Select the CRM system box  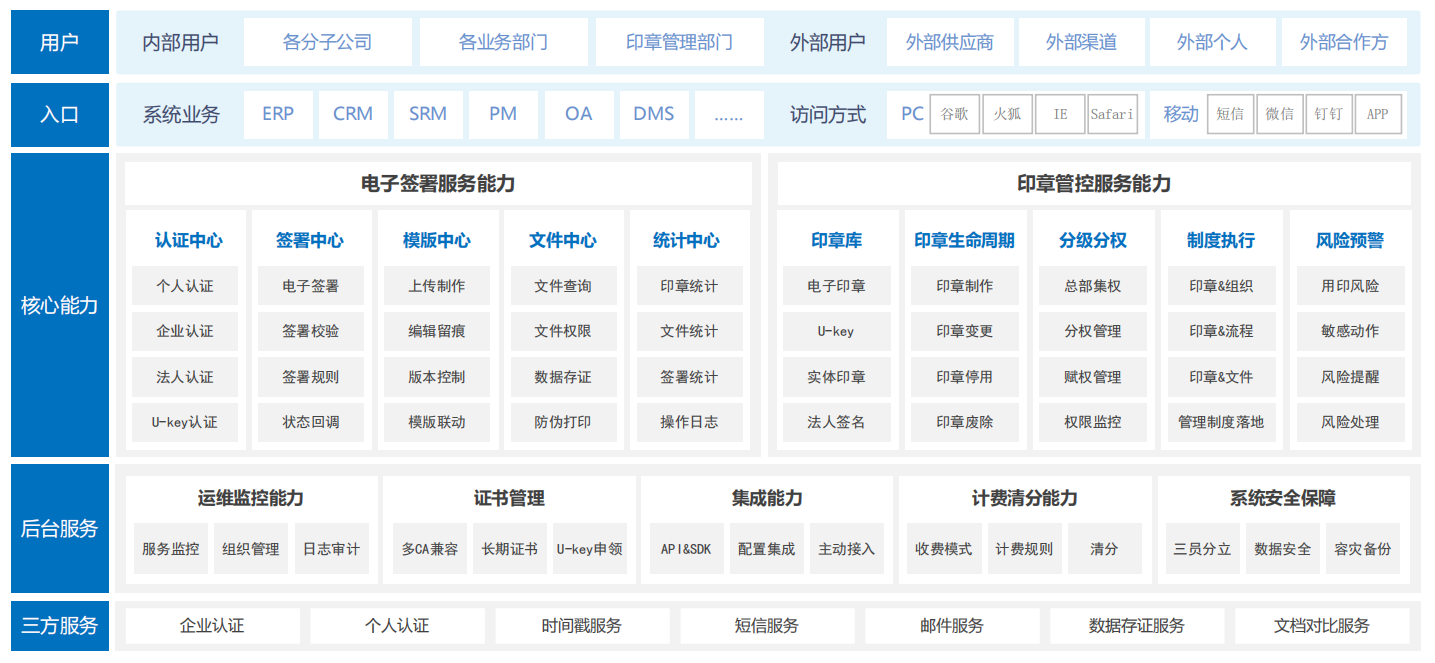tap(353, 114)
